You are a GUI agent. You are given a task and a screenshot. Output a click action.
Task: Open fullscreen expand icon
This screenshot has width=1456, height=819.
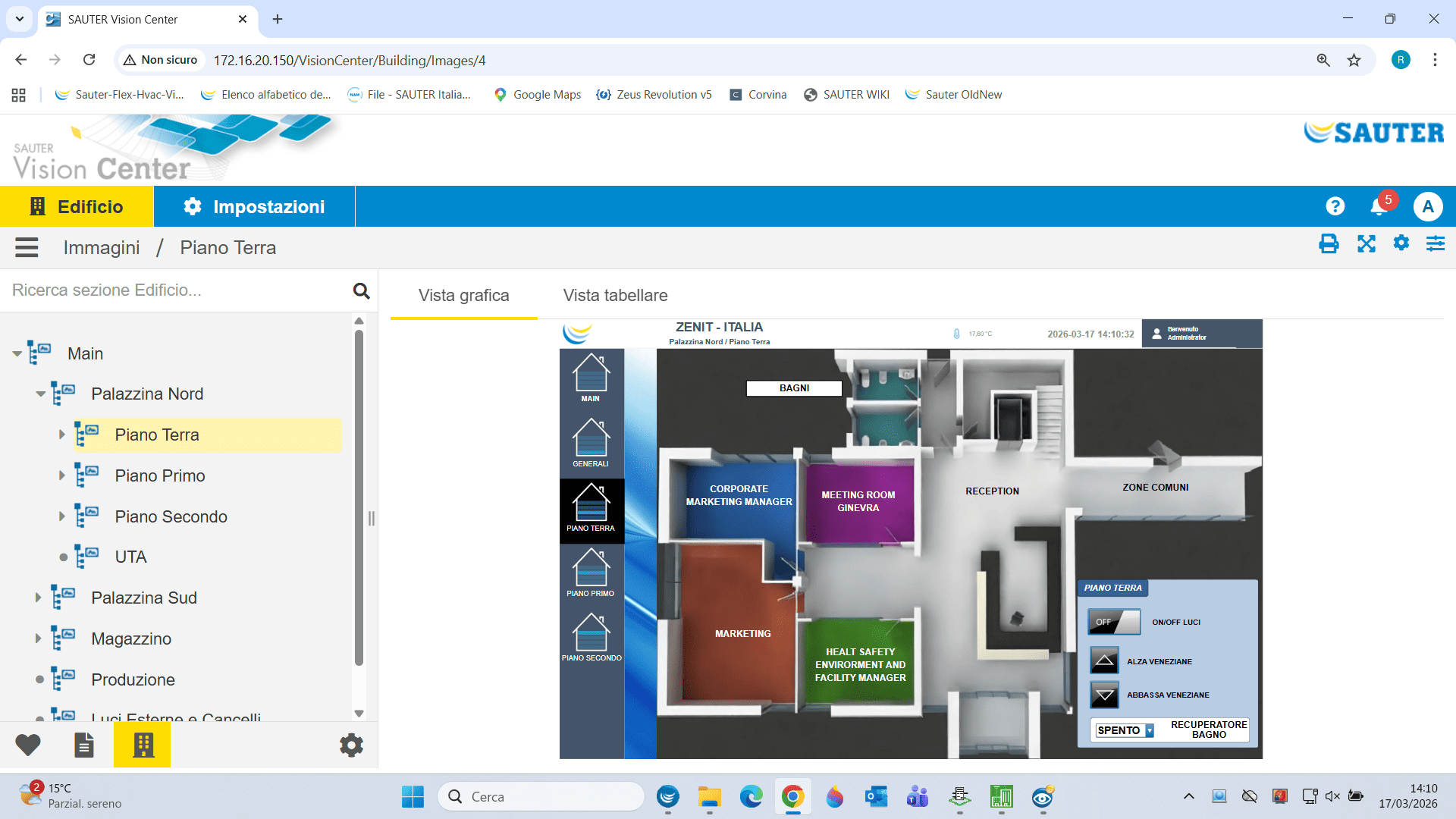[1366, 244]
